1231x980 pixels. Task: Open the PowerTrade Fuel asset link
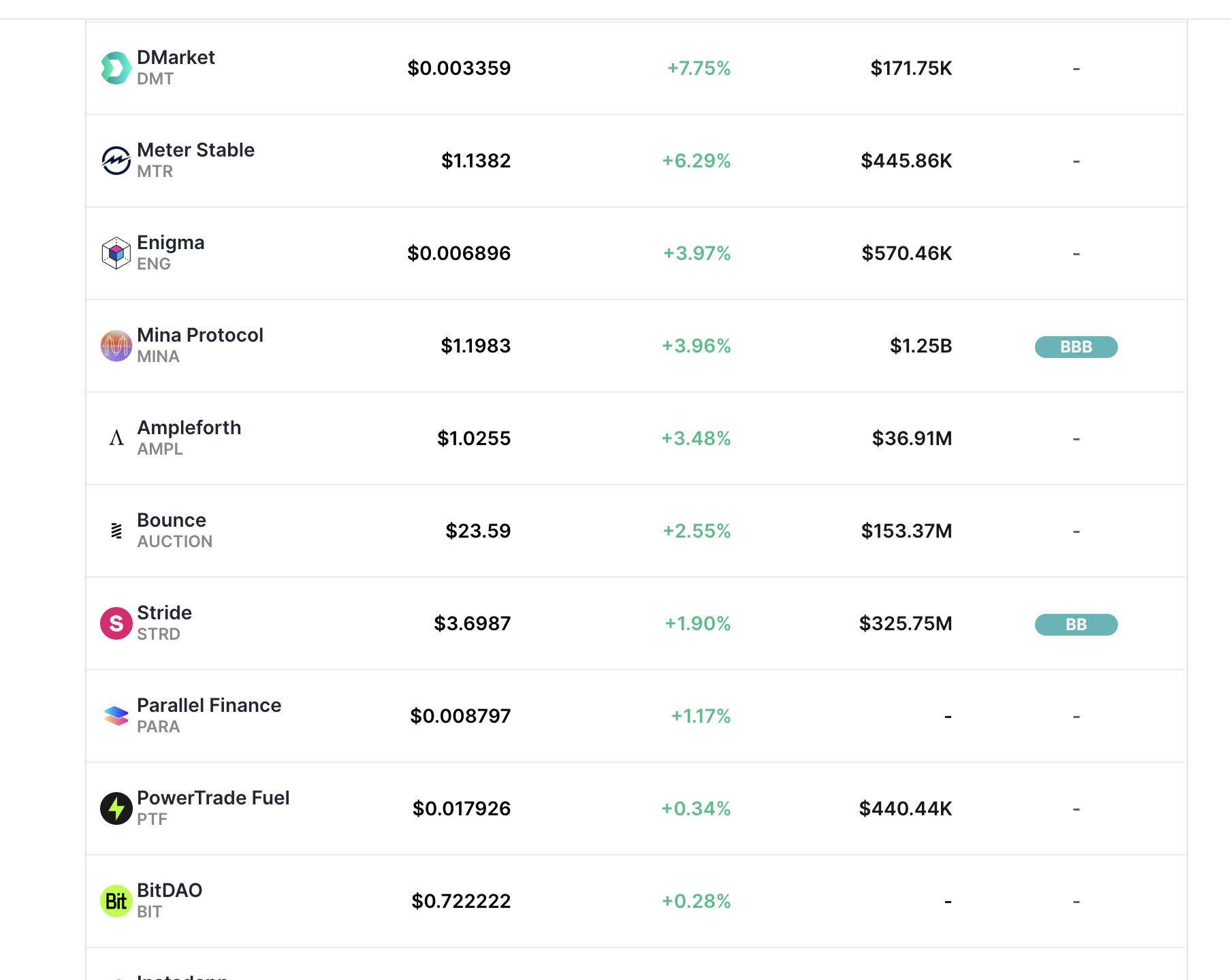213,798
